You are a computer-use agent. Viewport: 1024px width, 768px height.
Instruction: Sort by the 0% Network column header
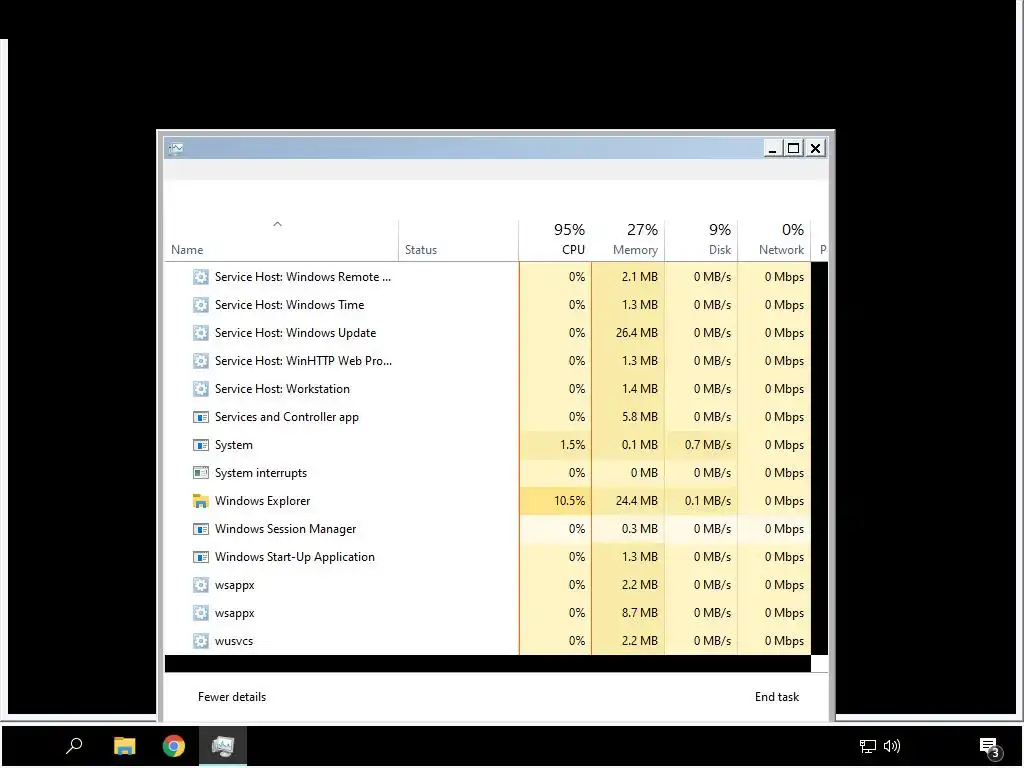(x=775, y=240)
